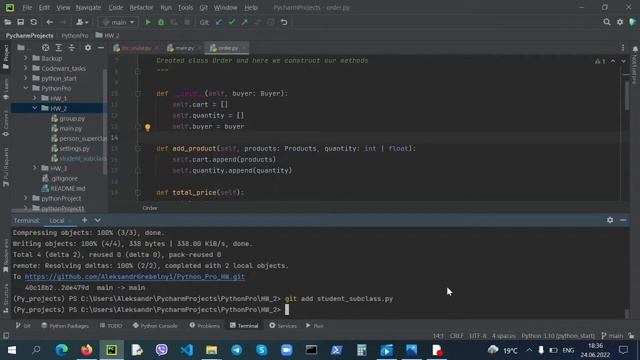The width and height of the screenshot is (640, 360).
Task: Click the Open folder toolbar icon
Action: [8, 22]
